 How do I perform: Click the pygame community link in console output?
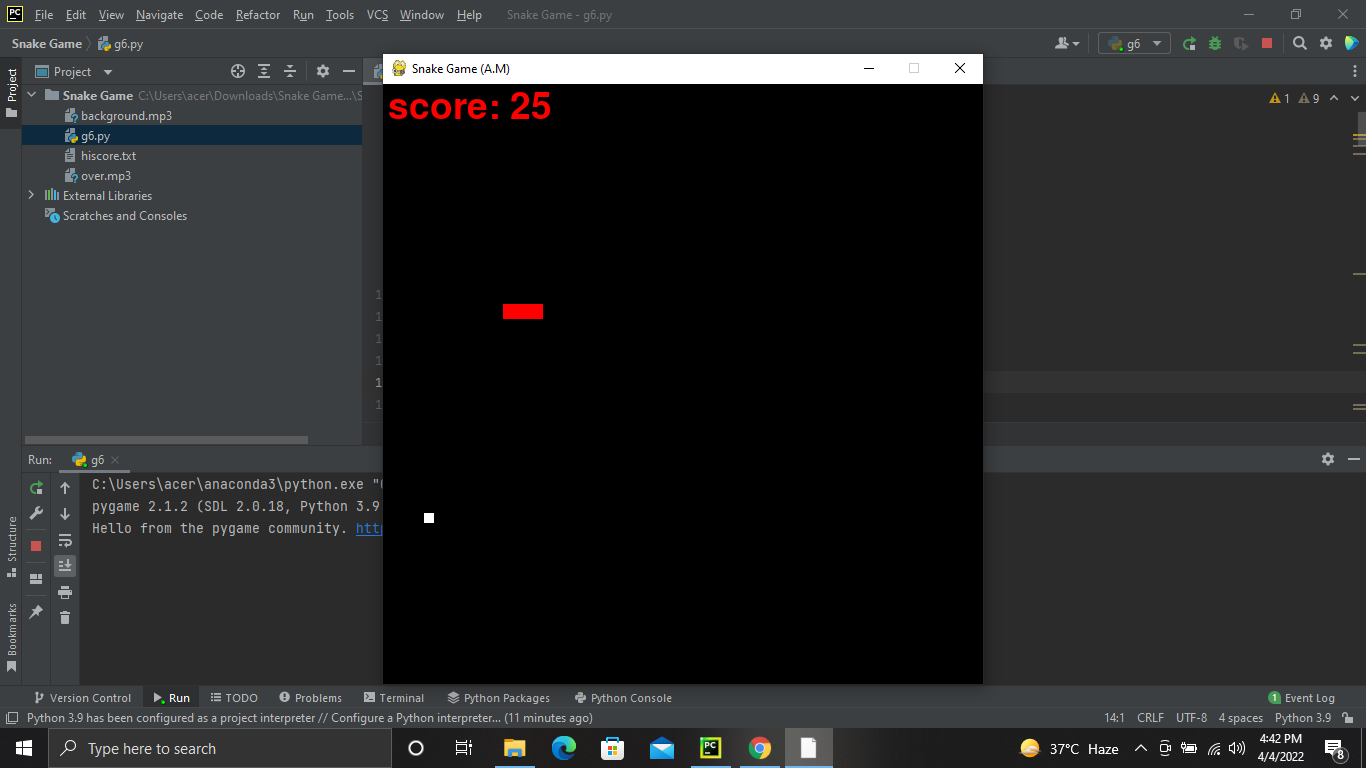[x=372, y=528]
